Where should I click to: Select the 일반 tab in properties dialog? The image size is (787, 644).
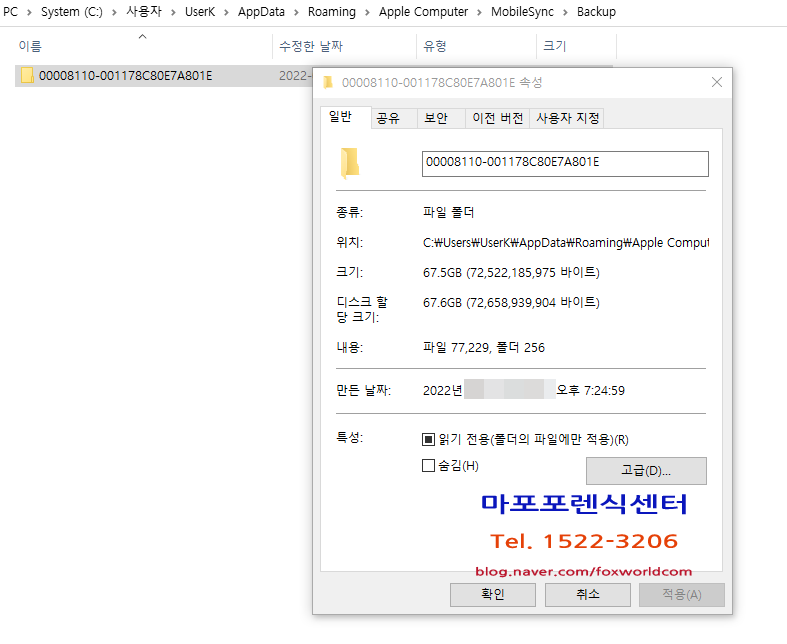pos(346,117)
